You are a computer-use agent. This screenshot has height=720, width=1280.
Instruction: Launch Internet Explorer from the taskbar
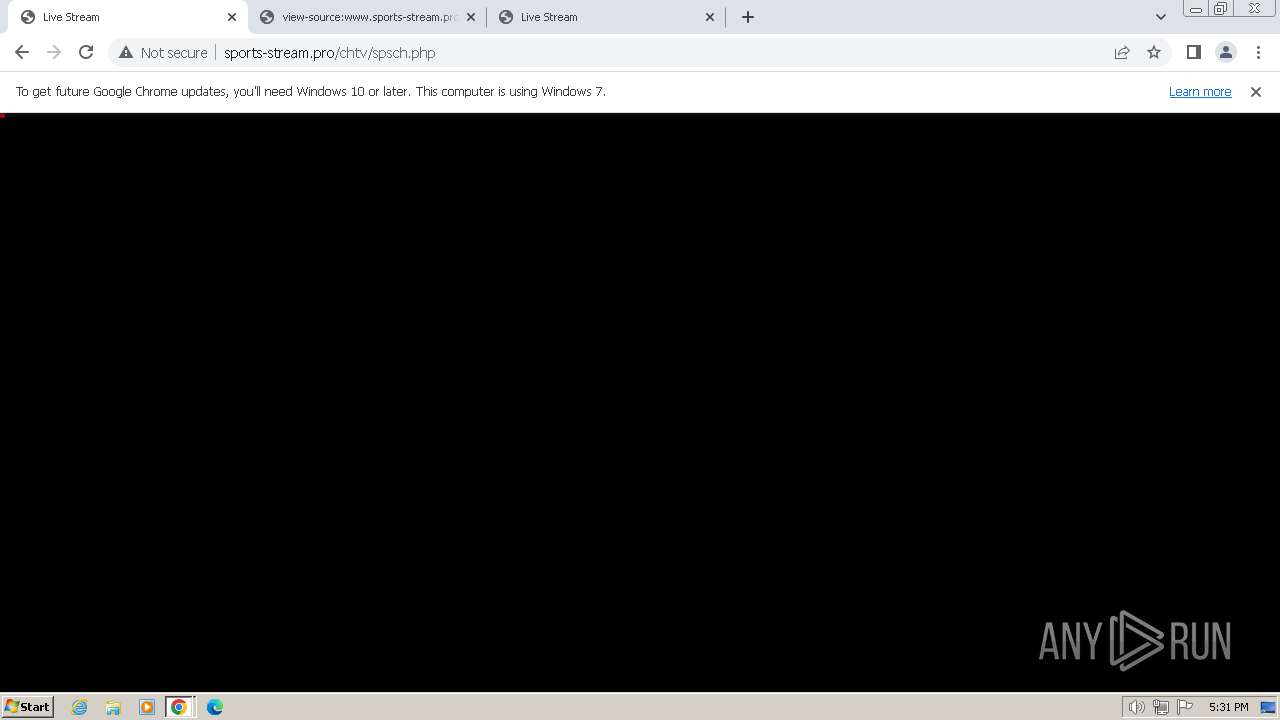tap(80, 707)
